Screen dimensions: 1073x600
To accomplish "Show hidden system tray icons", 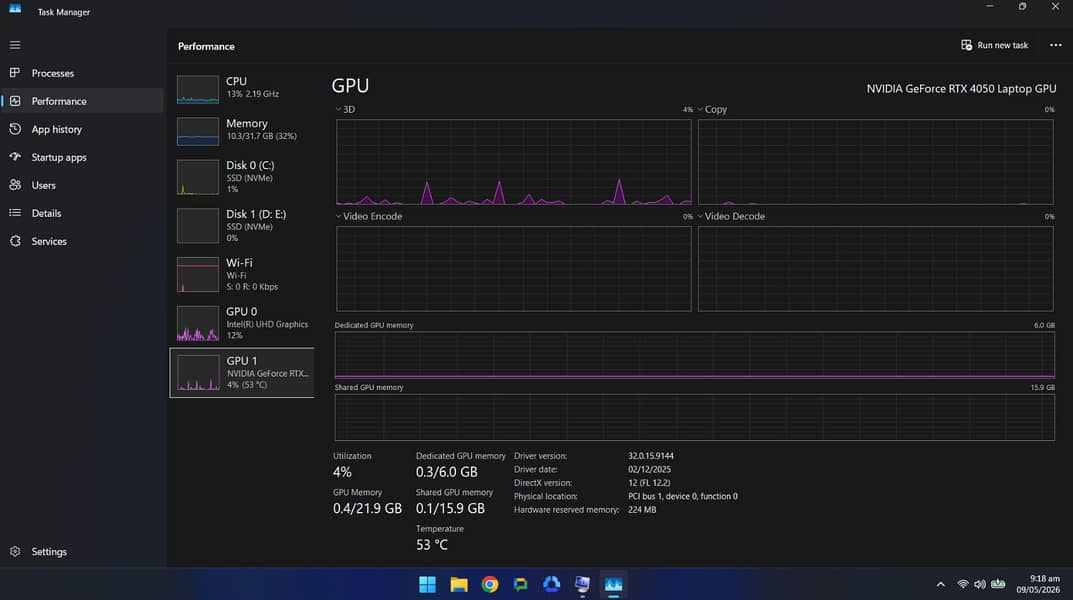I will coord(940,584).
